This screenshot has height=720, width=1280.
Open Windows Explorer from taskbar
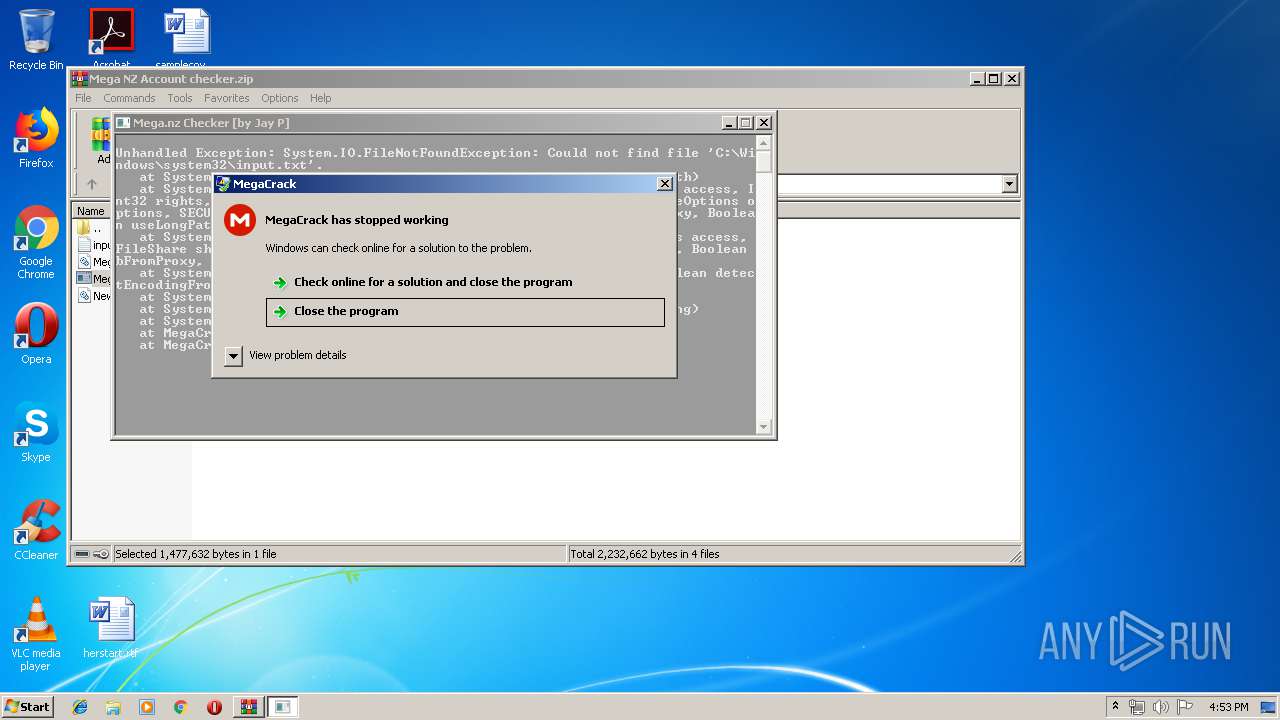pyautogui.click(x=113, y=707)
